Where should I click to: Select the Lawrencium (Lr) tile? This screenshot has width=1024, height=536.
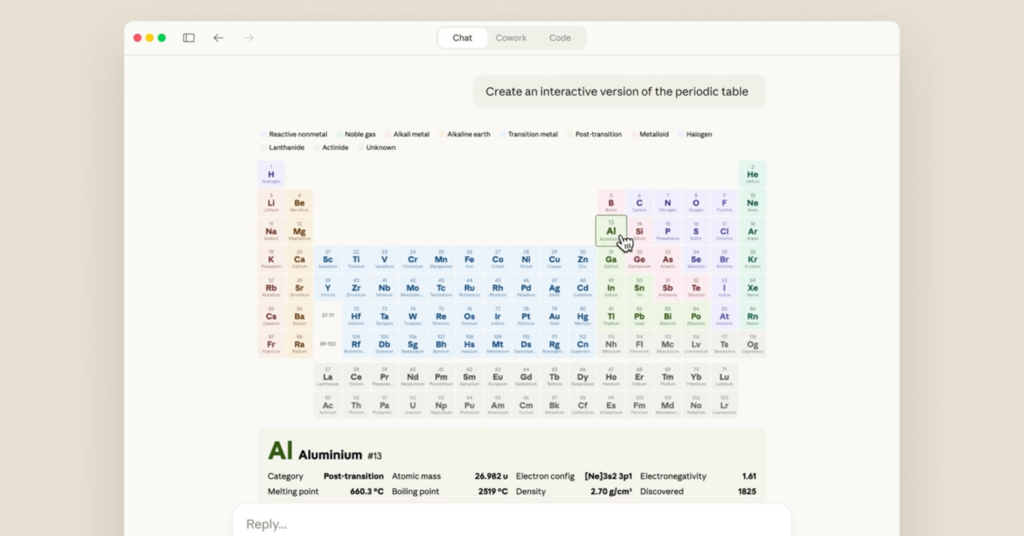pyautogui.click(x=724, y=405)
